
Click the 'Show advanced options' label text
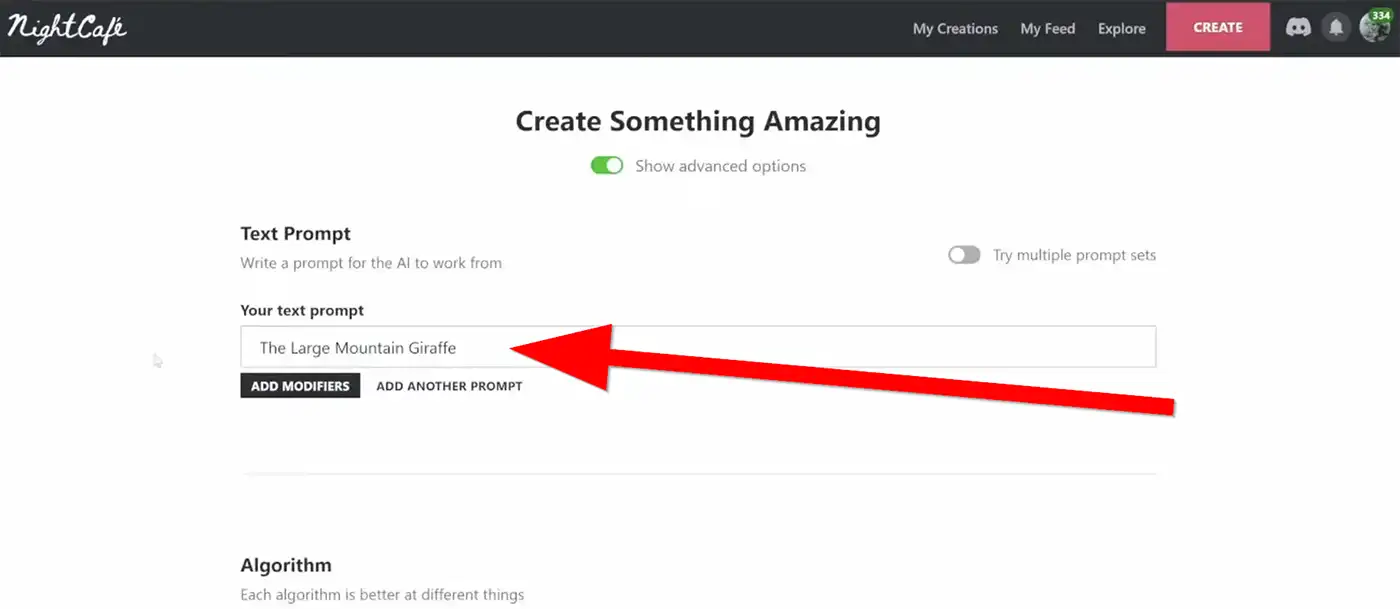pos(720,166)
